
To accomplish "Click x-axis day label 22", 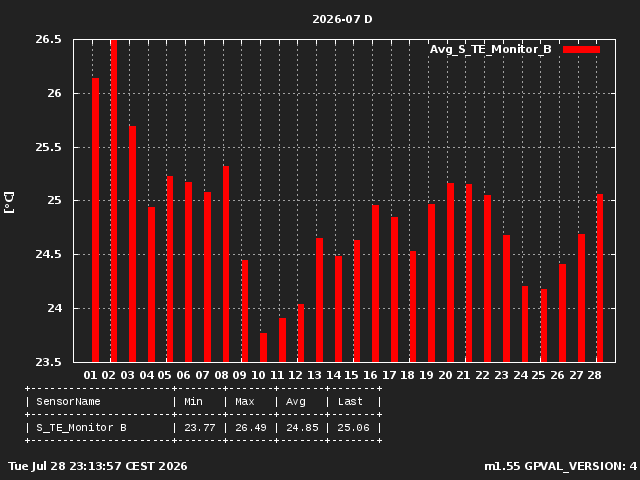I will click(482, 375).
